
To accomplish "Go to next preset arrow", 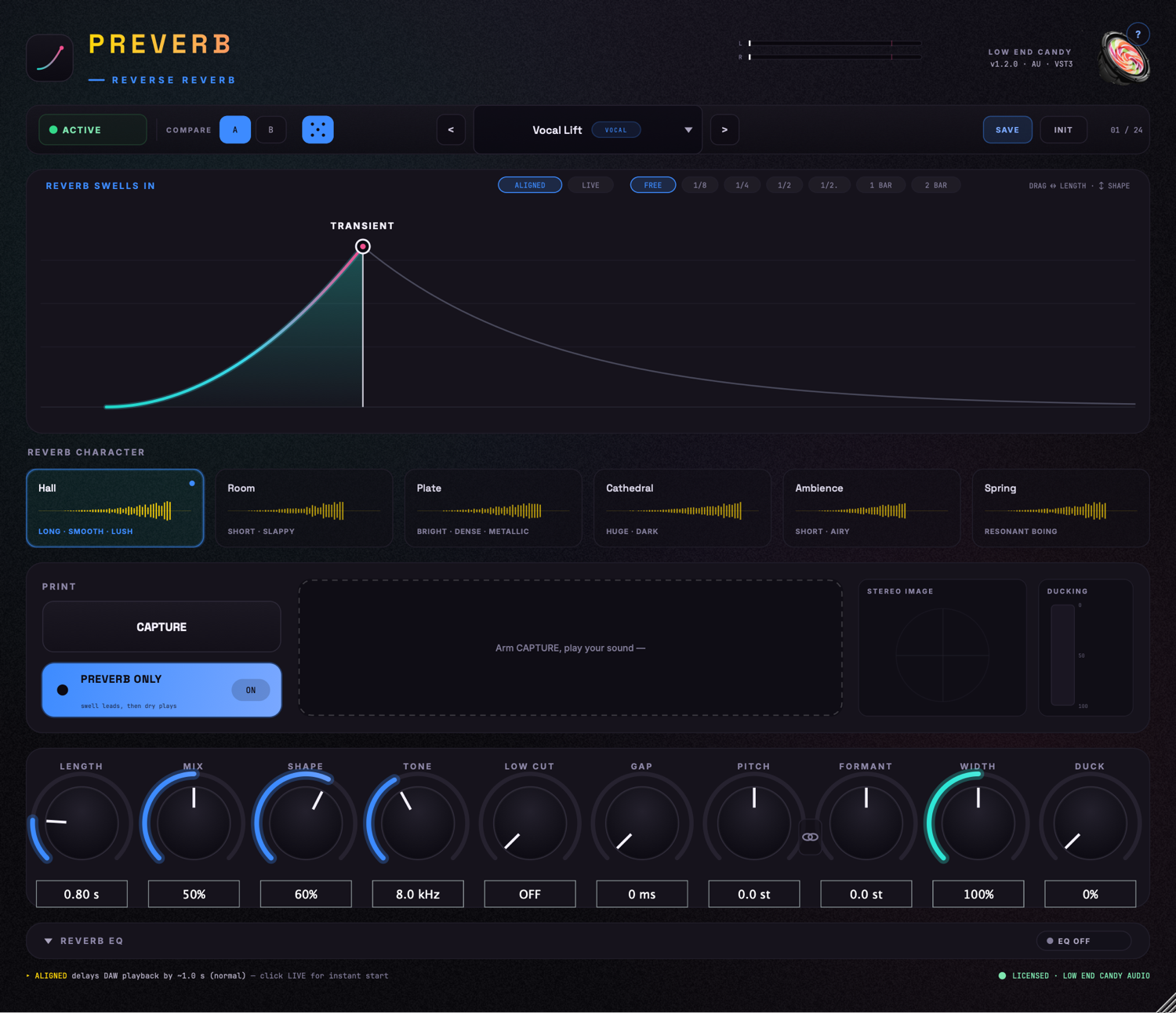I will click(724, 129).
